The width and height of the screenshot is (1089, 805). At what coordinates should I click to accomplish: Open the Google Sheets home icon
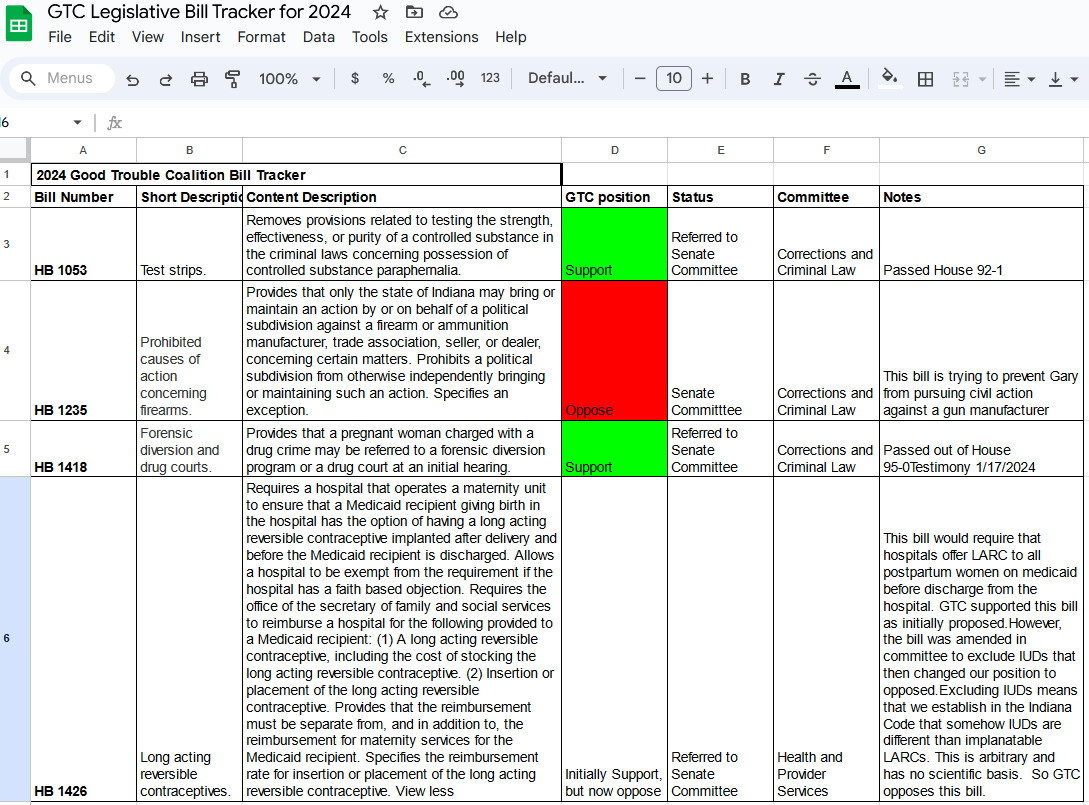(x=19, y=24)
